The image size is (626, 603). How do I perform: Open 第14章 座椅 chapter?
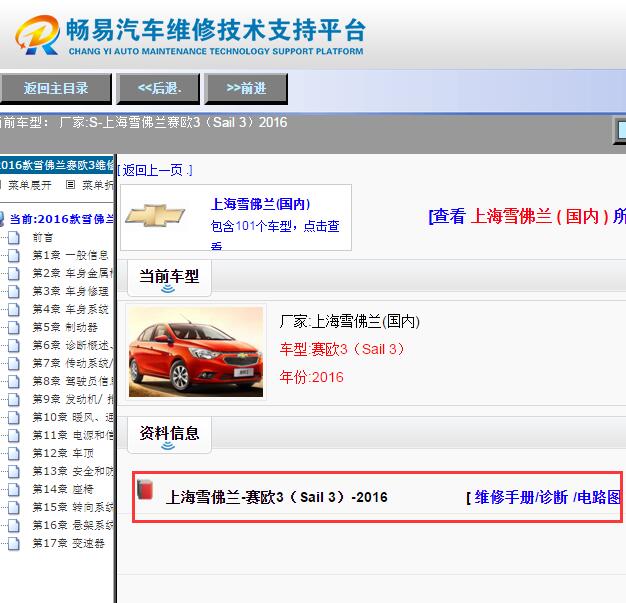(x=63, y=489)
